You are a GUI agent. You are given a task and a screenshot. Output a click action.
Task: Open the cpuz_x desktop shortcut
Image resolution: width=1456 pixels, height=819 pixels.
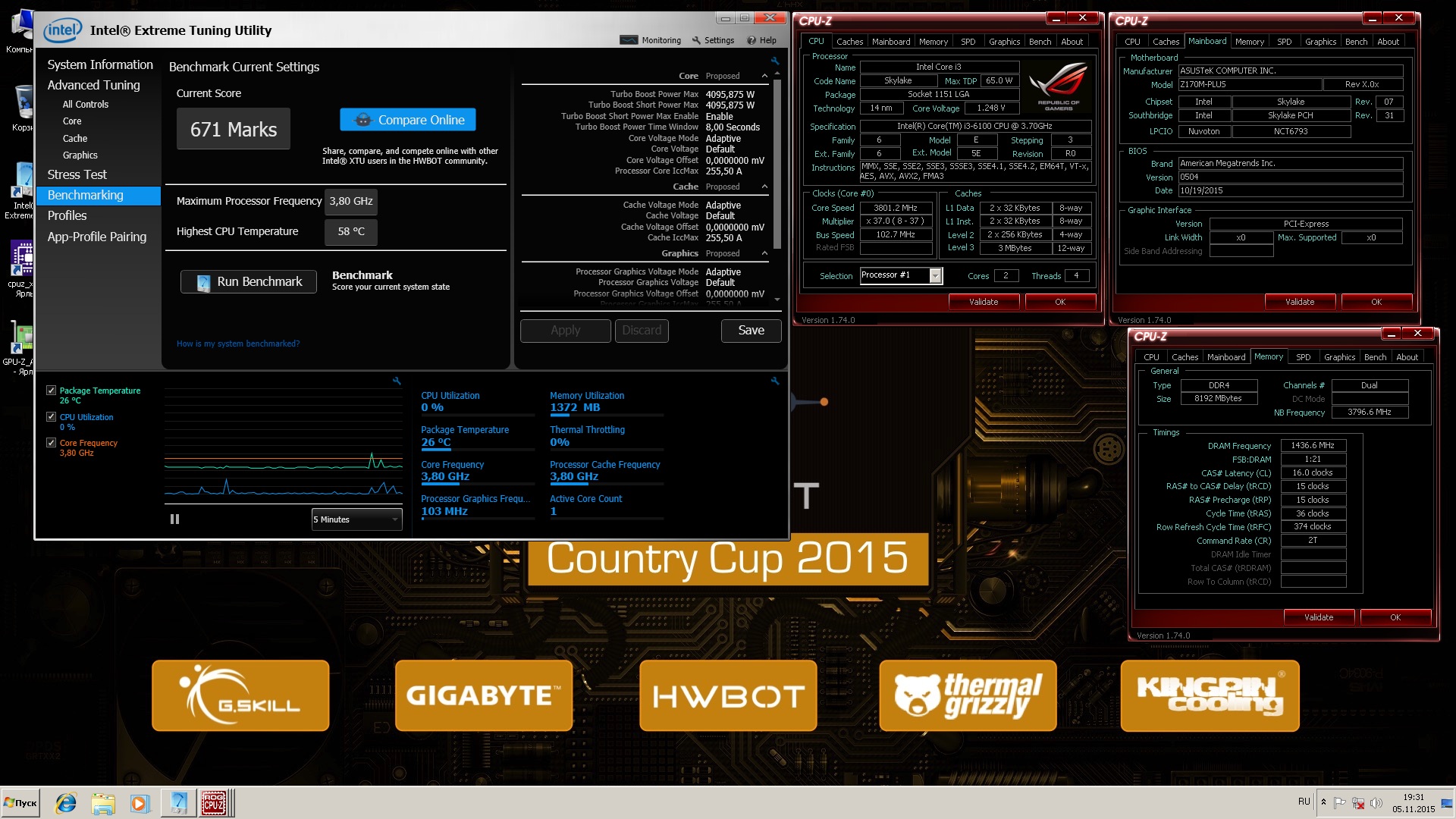click(21, 268)
